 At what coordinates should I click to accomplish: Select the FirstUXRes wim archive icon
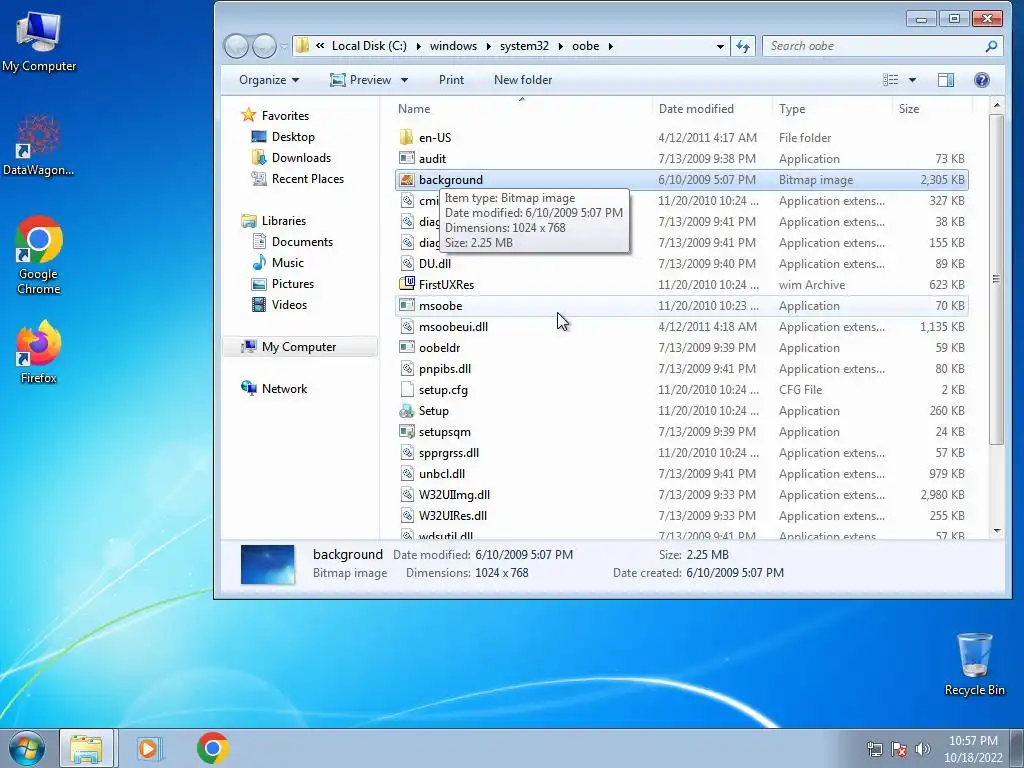(x=406, y=285)
